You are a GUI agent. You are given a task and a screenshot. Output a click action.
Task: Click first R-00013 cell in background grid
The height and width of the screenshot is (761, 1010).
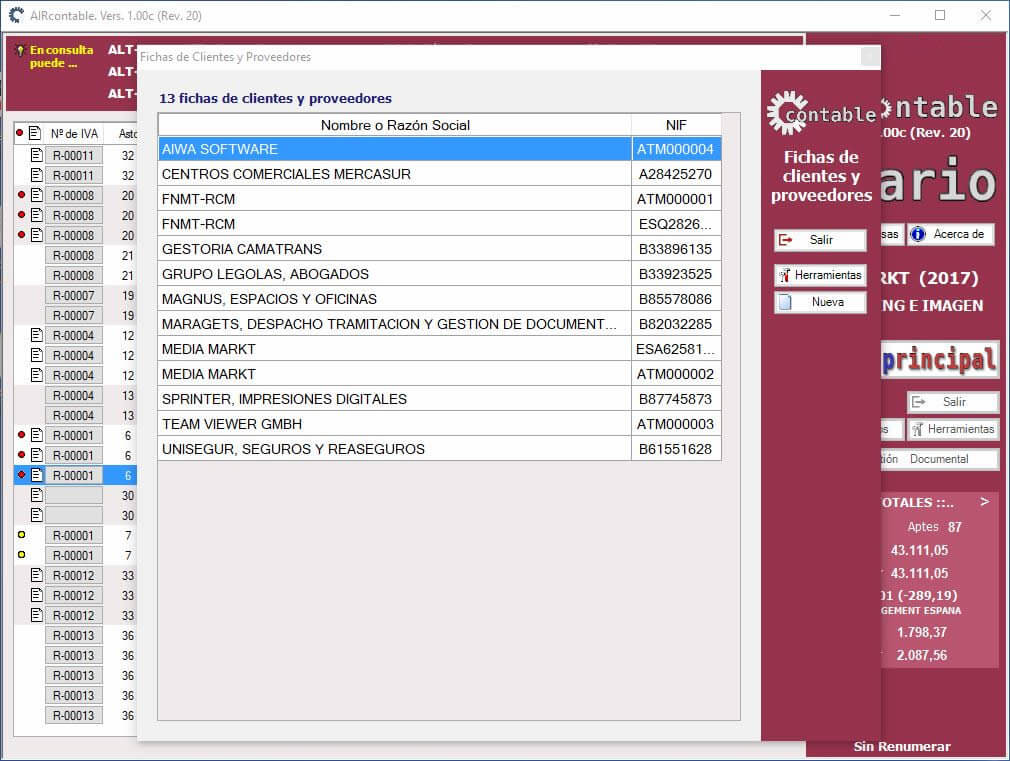point(73,635)
